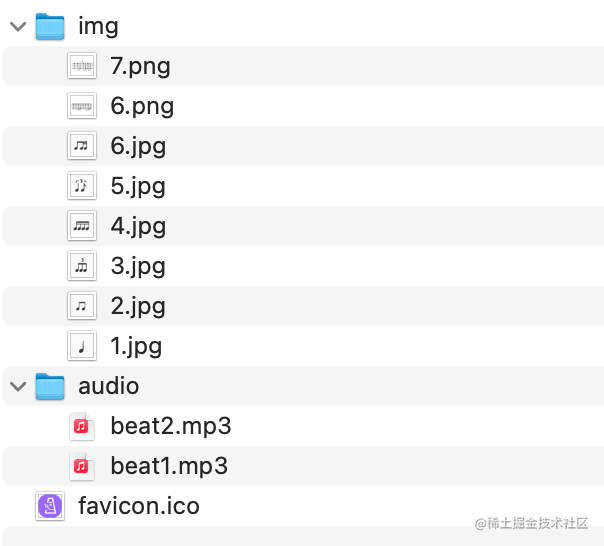Click the 3.jpg thumbnail icon

coord(82,266)
